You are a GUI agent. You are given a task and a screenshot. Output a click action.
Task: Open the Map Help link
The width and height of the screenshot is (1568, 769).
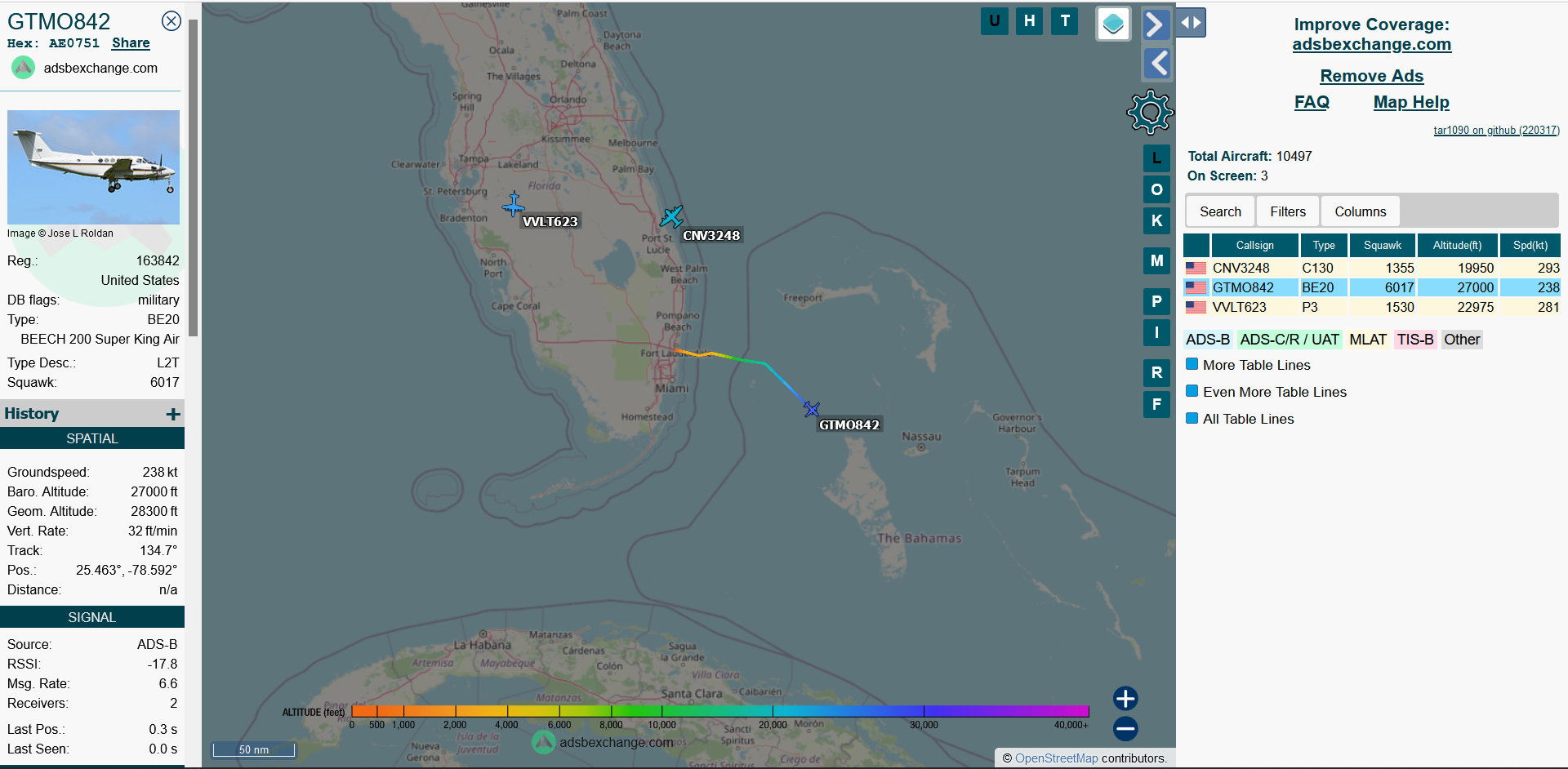[x=1410, y=102]
